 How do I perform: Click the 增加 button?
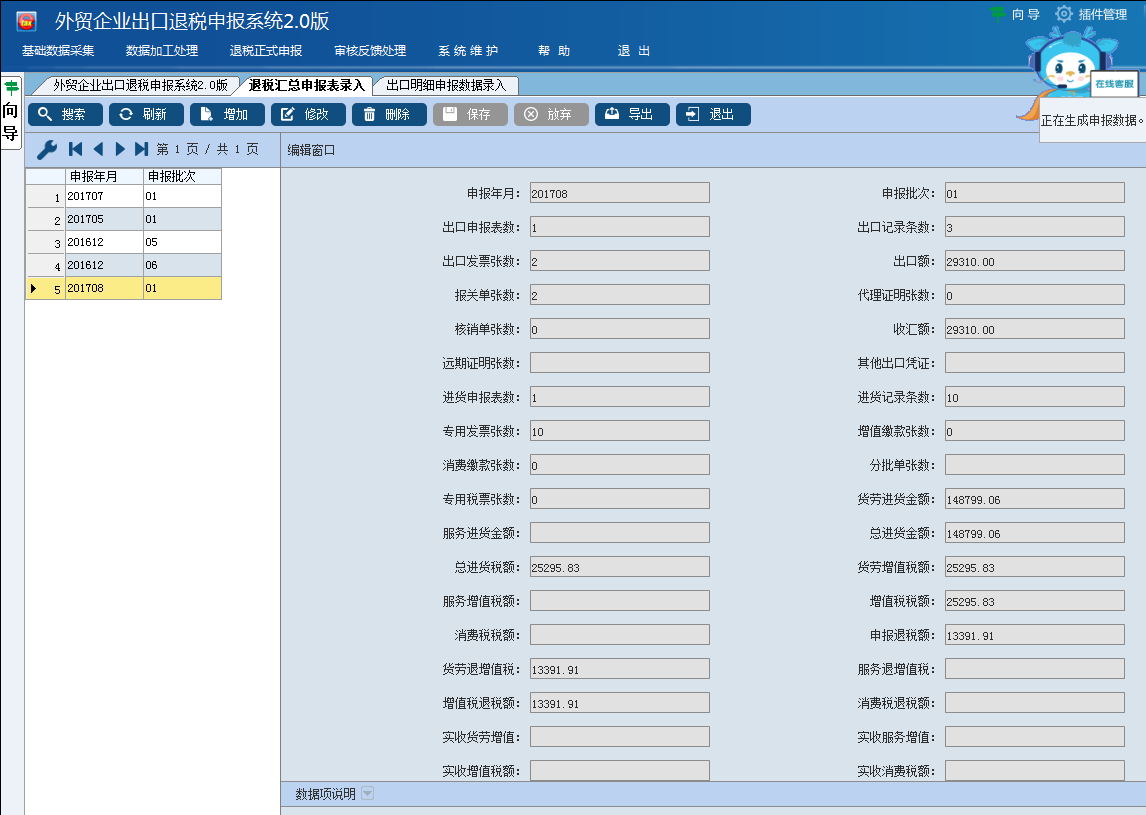tap(227, 115)
